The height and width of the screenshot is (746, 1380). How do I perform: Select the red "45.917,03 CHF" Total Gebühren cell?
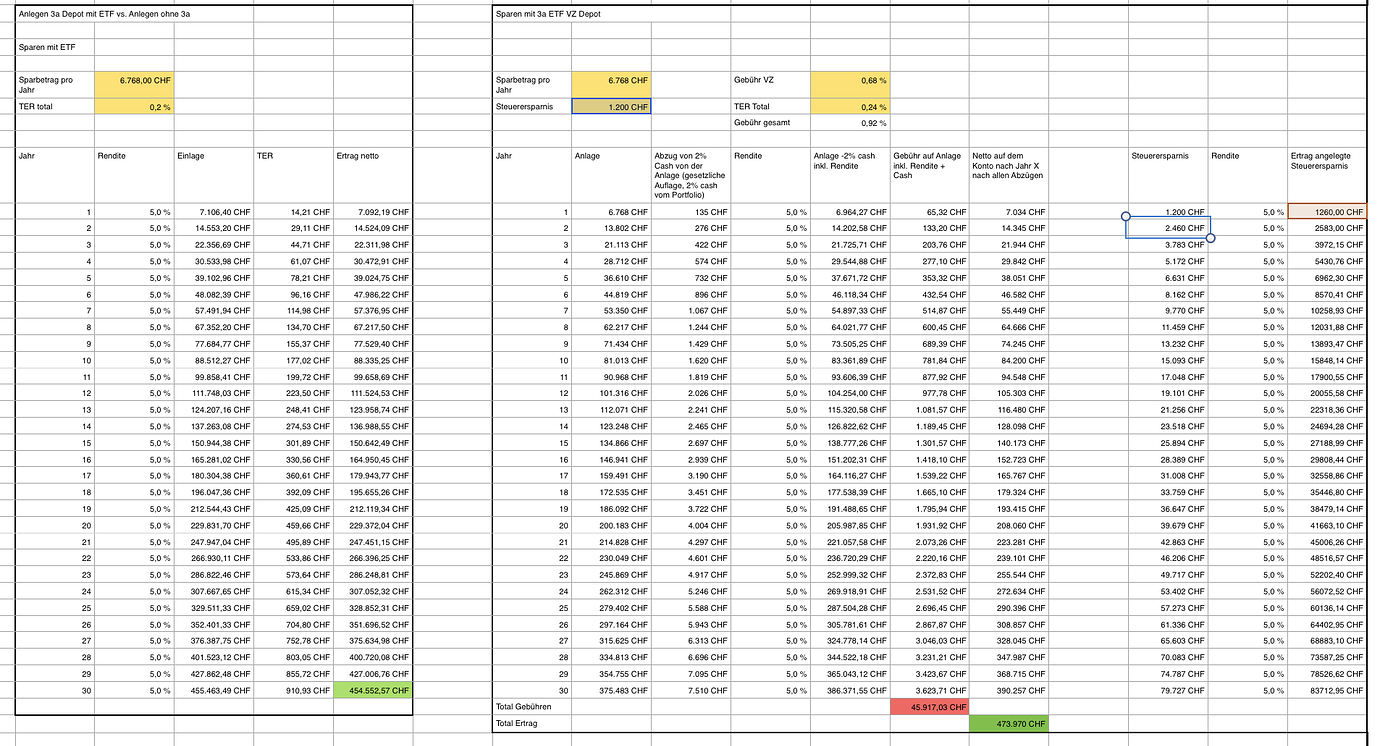(x=930, y=707)
